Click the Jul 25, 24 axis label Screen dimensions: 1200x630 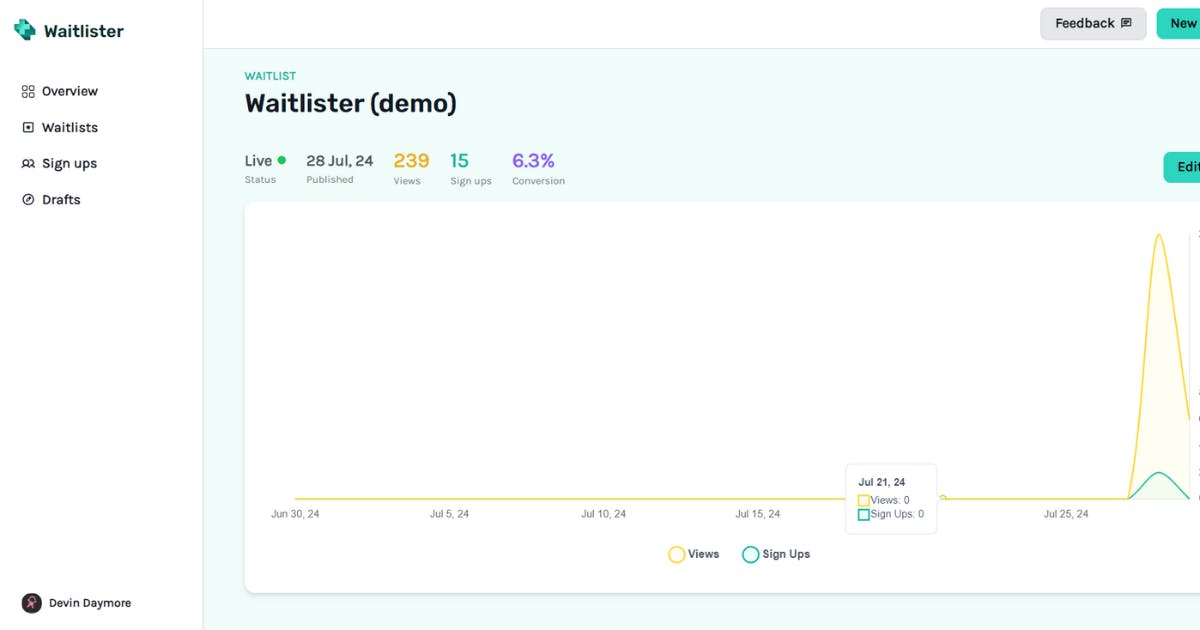1066,514
